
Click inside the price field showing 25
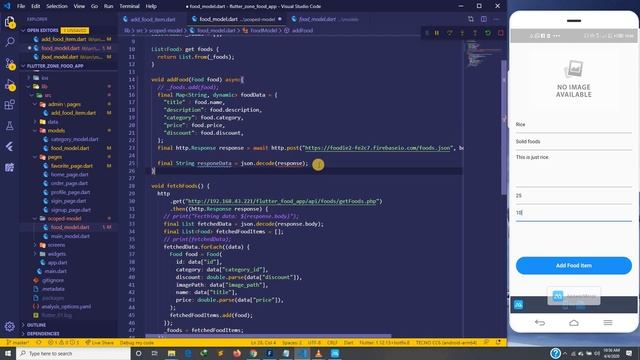573,196
